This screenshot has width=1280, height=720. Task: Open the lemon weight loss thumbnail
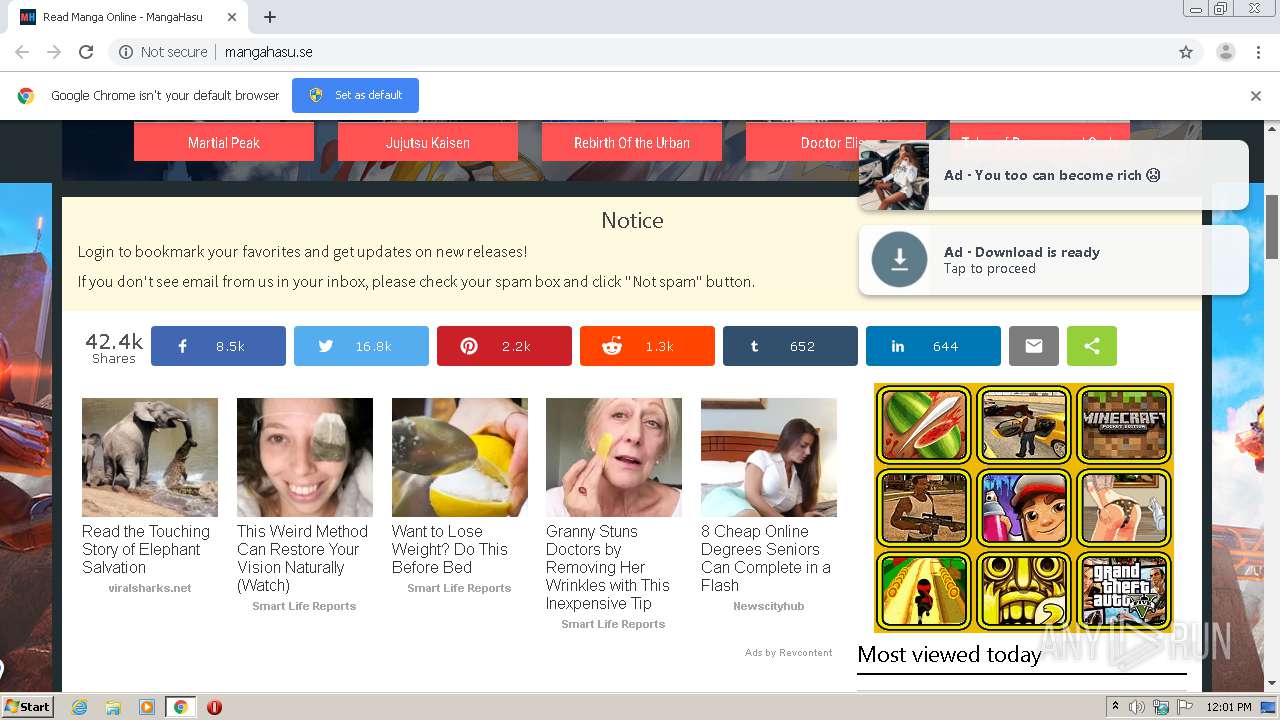[x=460, y=457]
